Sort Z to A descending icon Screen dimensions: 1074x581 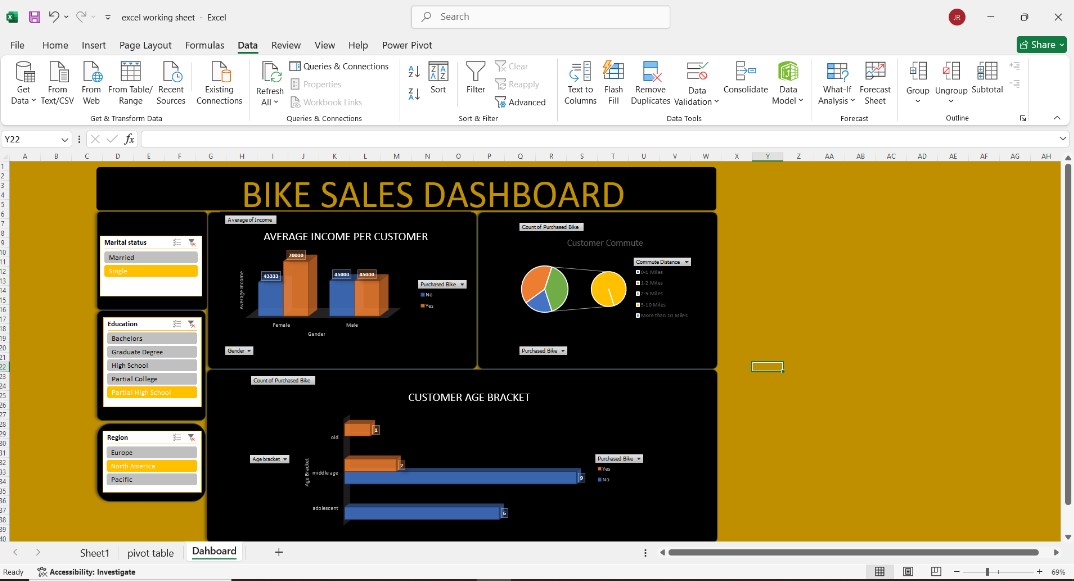(414, 94)
